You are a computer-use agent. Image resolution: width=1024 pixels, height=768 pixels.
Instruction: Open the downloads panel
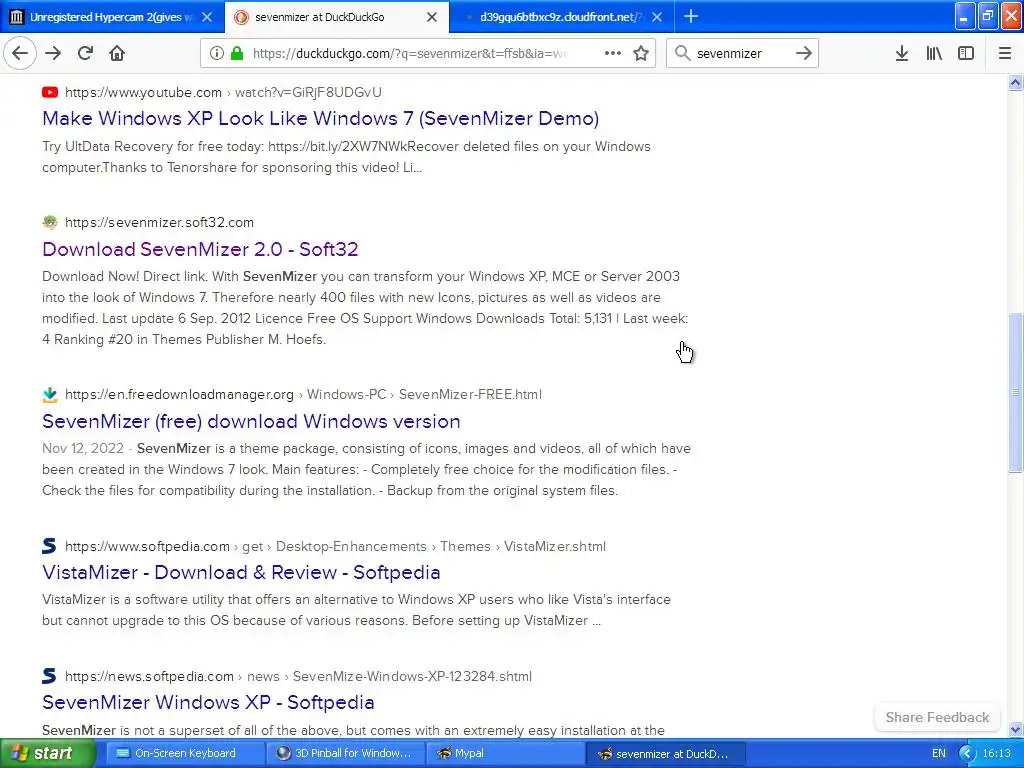click(x=902, y=53)
